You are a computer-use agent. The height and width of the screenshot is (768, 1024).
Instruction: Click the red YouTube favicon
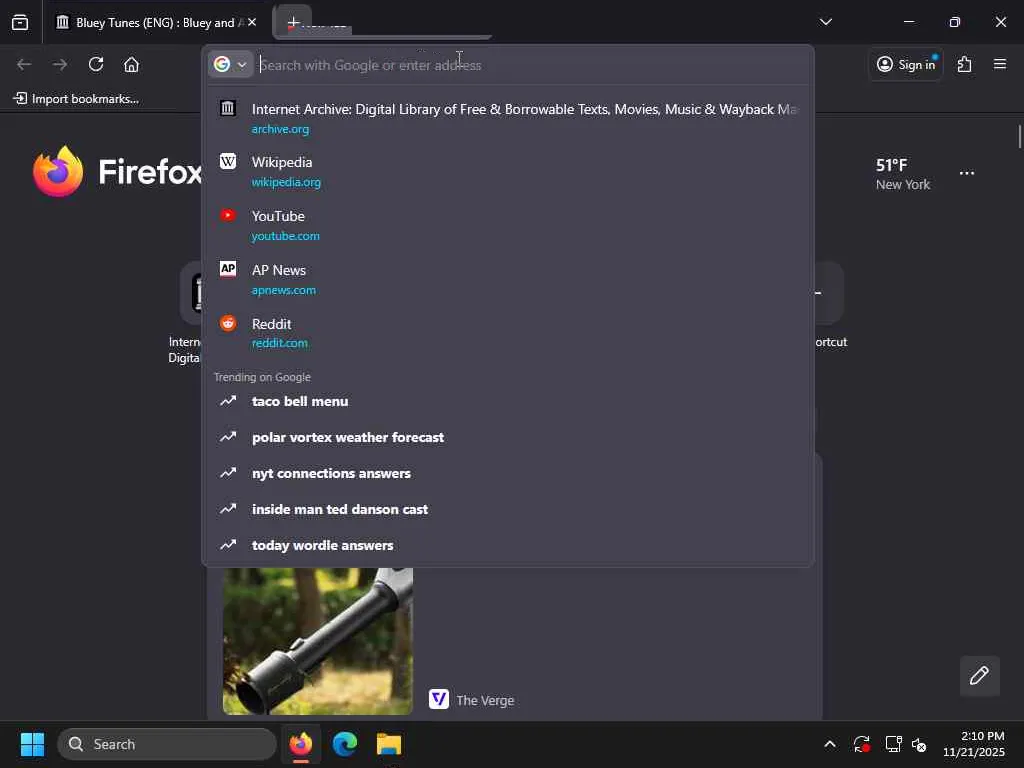pos(228,215)
